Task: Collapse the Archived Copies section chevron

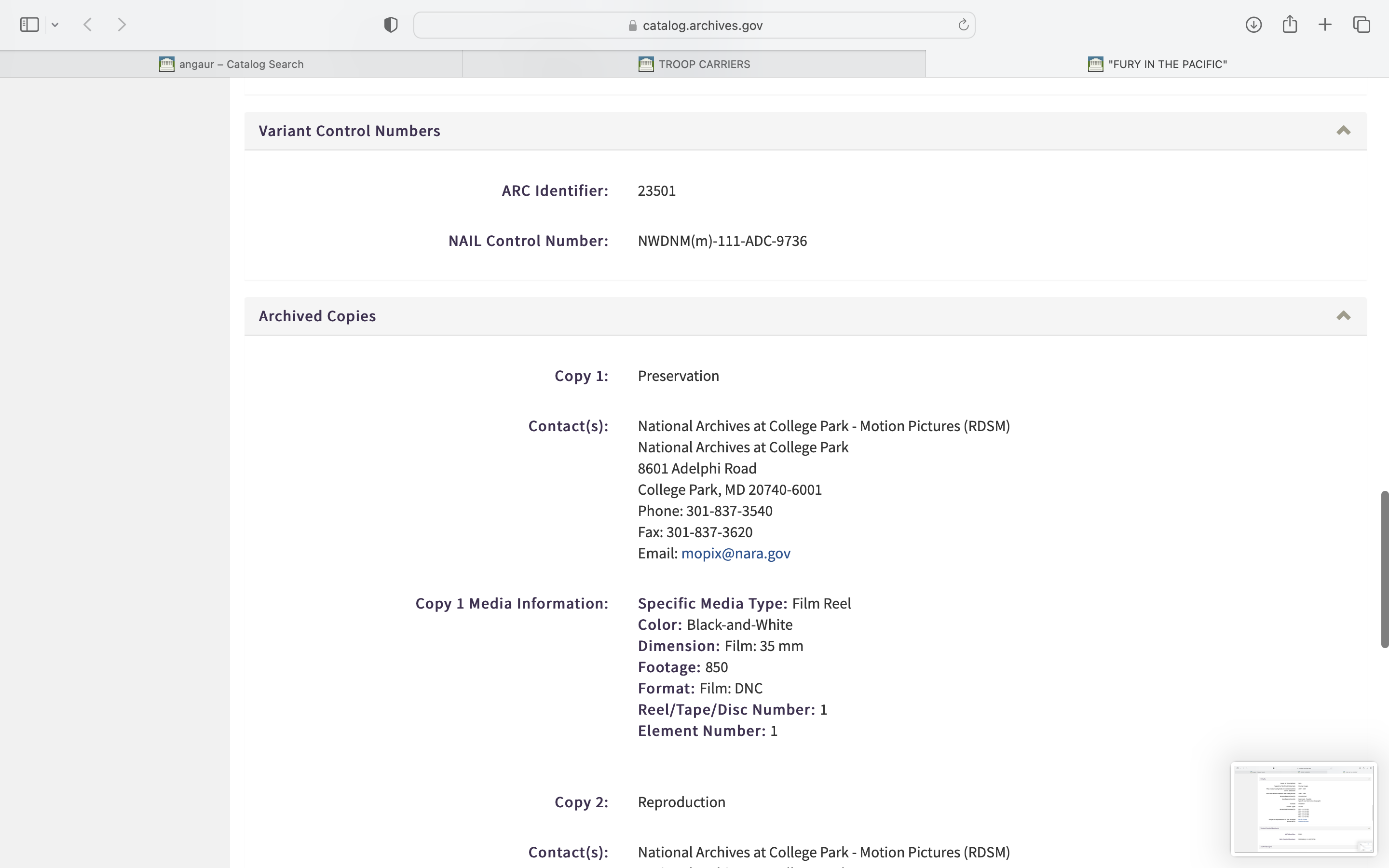Action: point(1343,316)
